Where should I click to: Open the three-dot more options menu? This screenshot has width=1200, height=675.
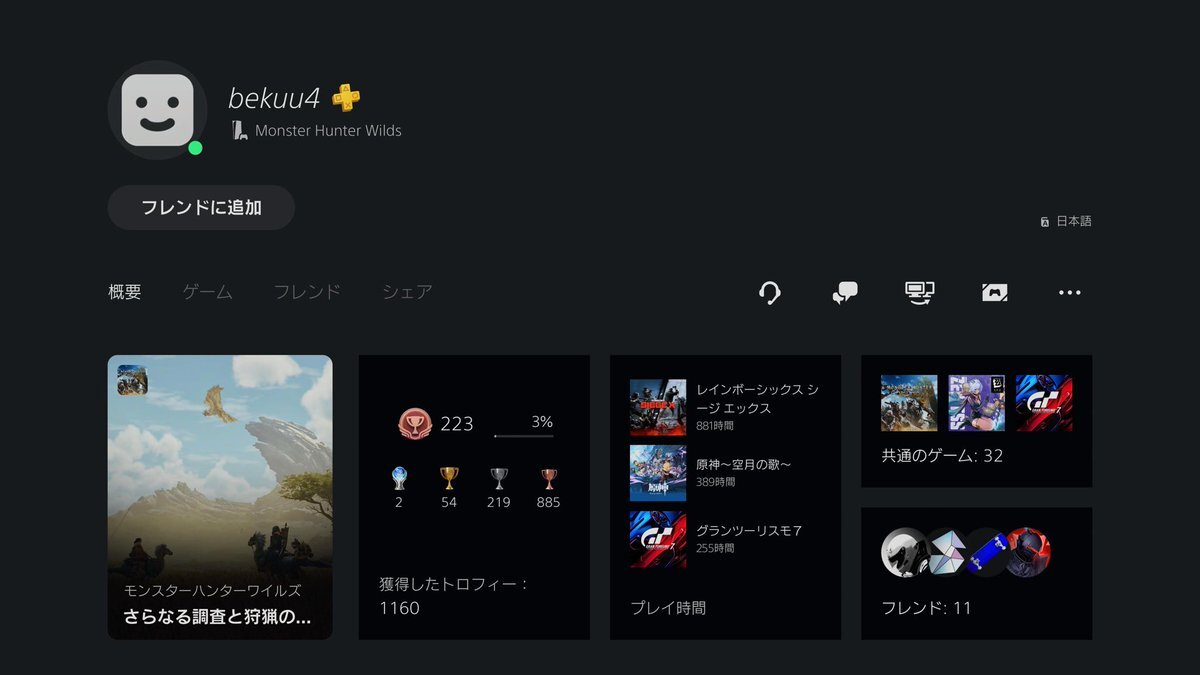1070,292
